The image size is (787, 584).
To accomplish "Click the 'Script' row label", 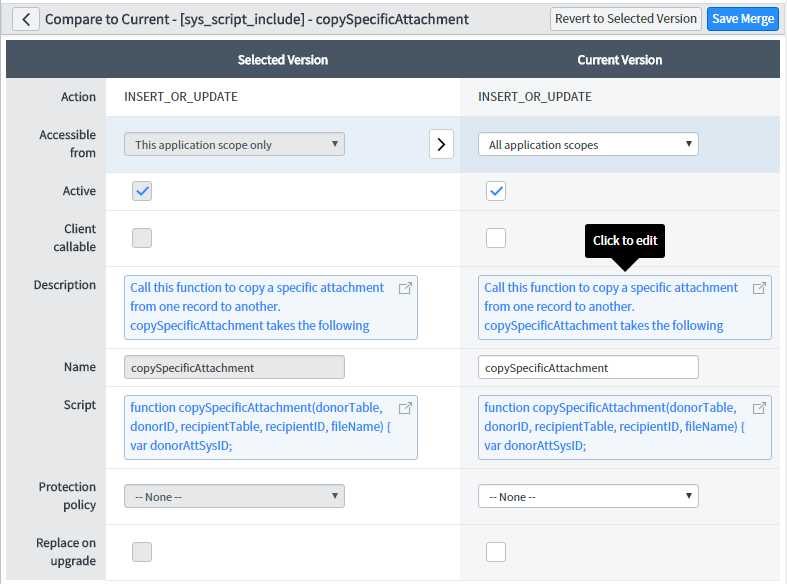I will (79, 405).
